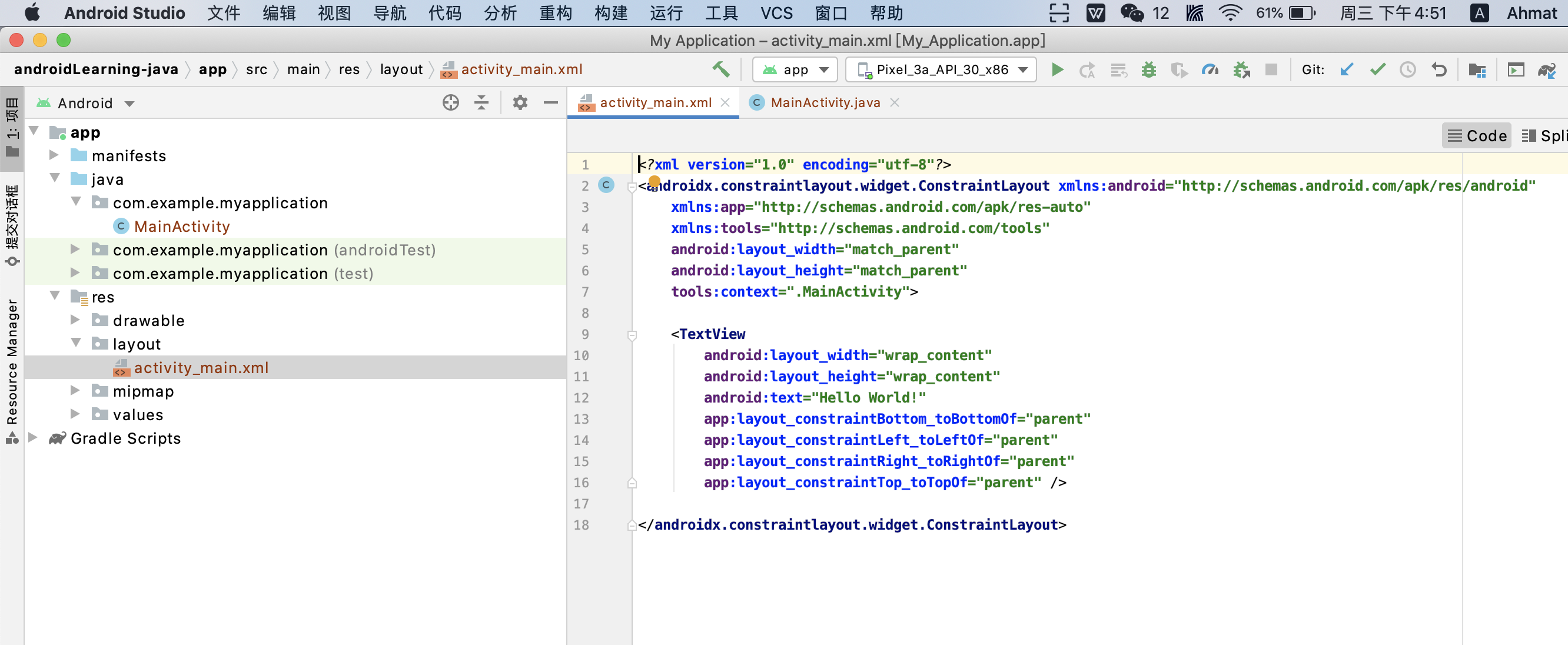Screen dimensions: 1568x645
Task: Click the Git update project arrow
Action: [x=1347, y=69]
